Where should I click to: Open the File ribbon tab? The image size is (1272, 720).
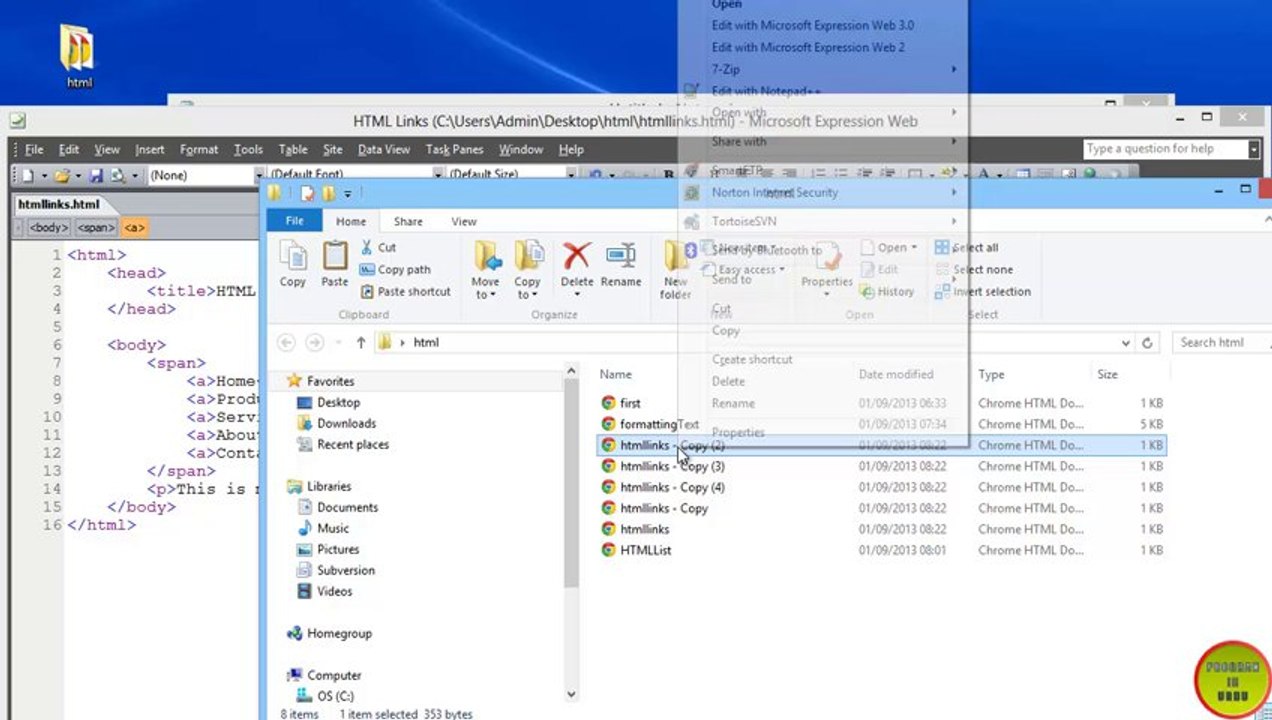pos(294,221)
